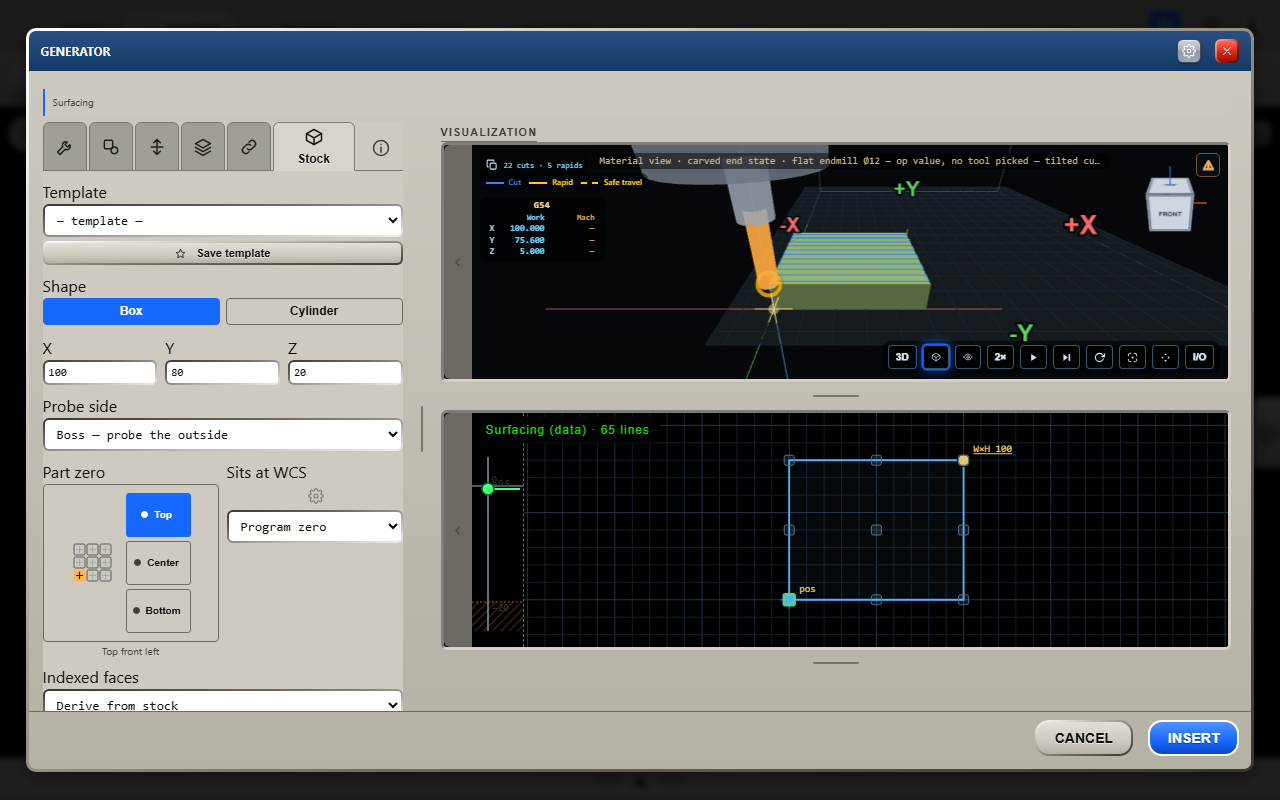Open the Sits at WCS dropdown
1280x800 pixels.
pyautogui.click(x=314, y=527)
